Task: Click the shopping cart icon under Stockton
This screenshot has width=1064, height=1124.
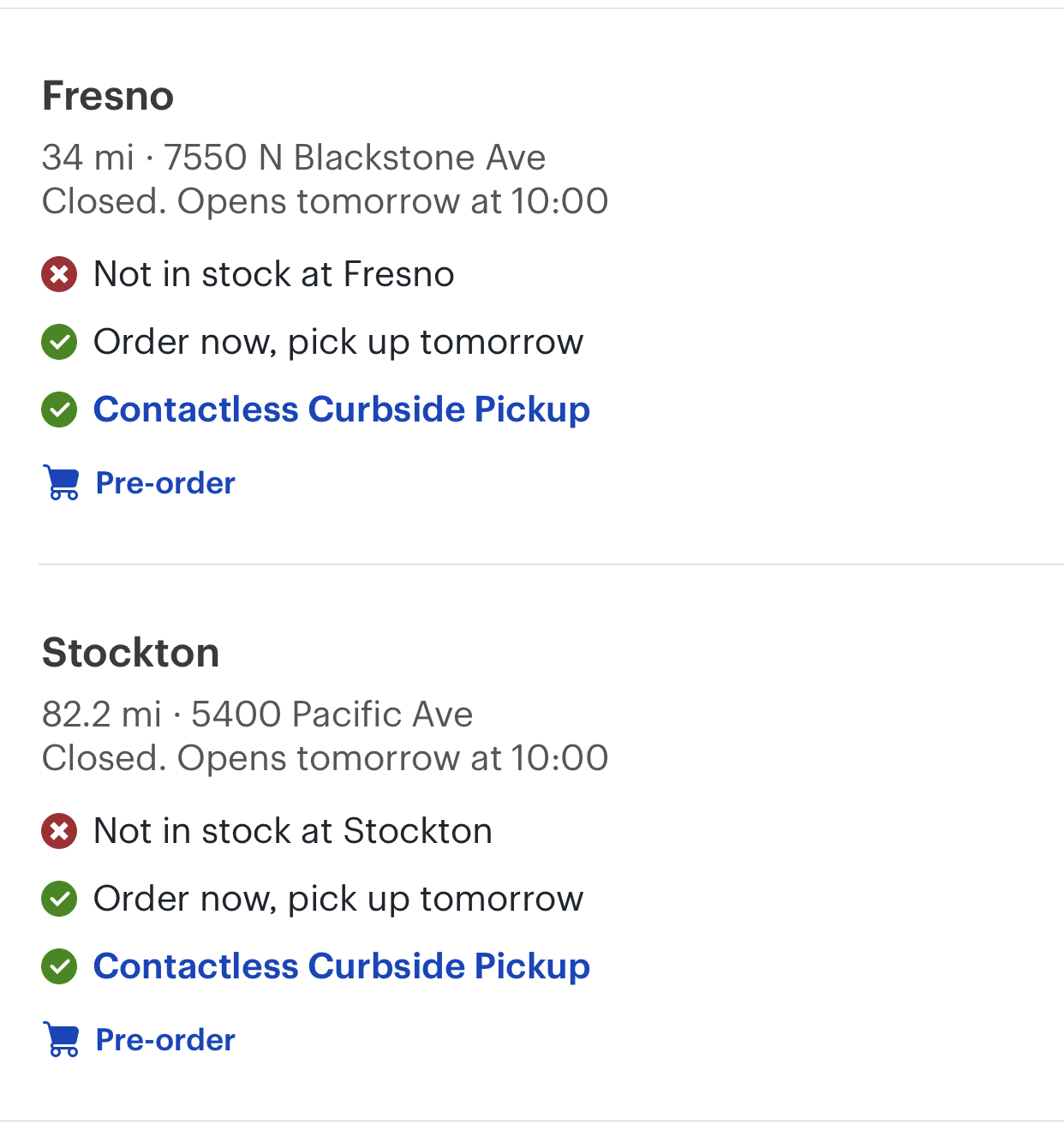Action: point(61,1040)
